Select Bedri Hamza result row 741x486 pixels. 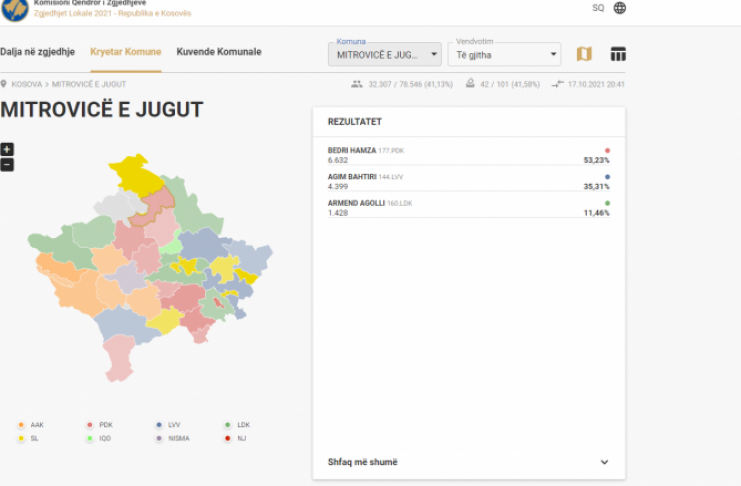[x=468, y=155]
